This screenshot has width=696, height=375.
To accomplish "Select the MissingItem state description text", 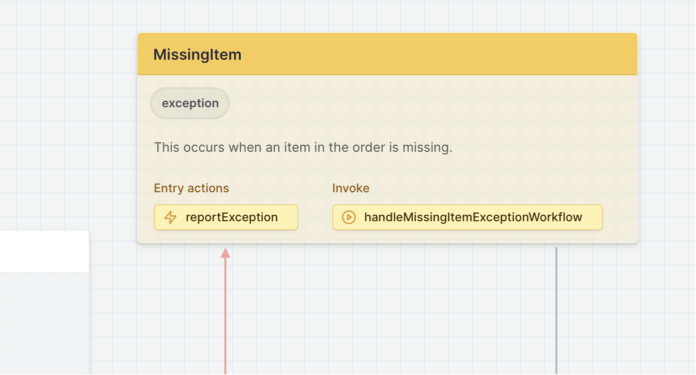I will pos(303,147).
